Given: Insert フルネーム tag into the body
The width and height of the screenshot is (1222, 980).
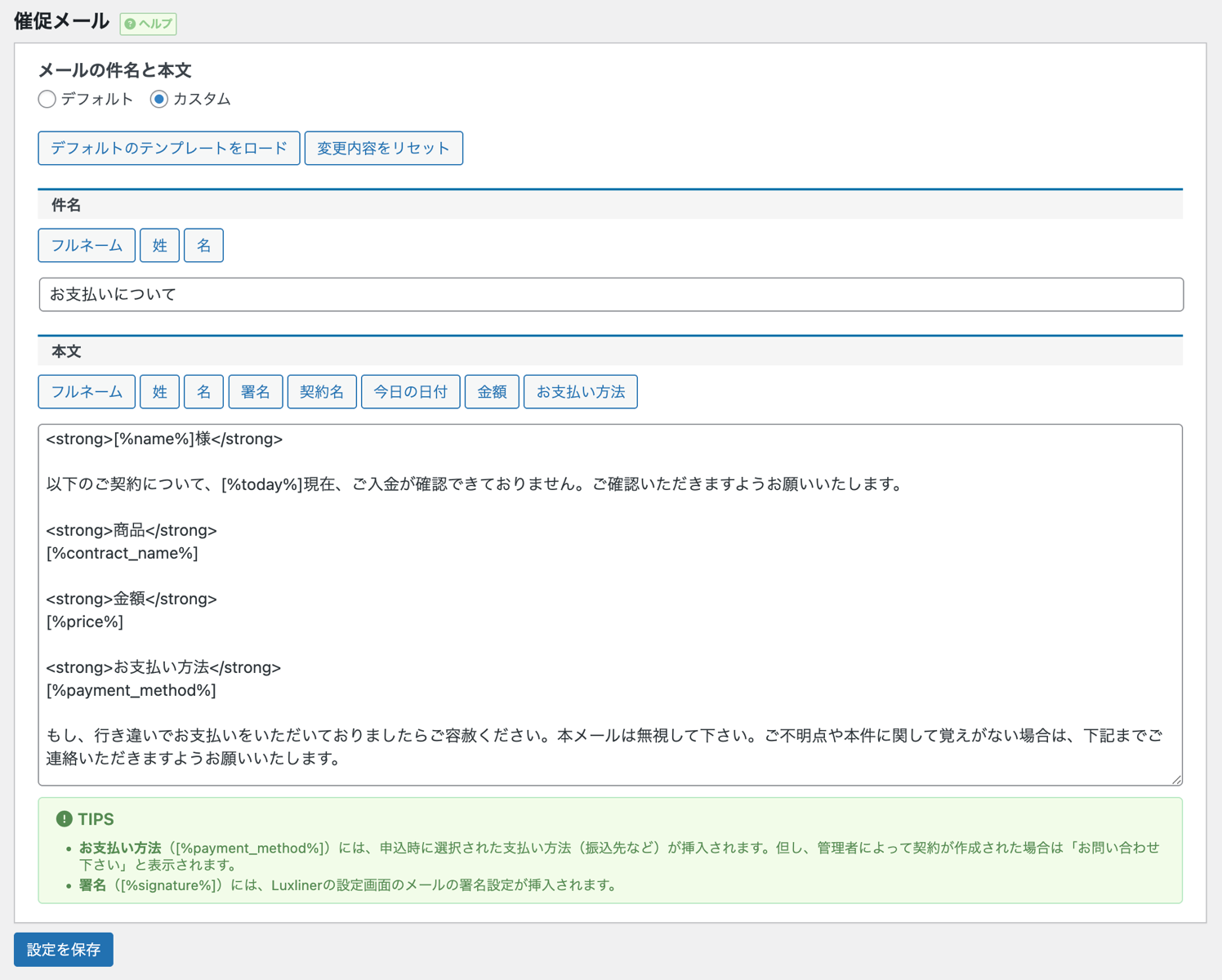Looking at the screenshot, I should click(x=87, y=392).
